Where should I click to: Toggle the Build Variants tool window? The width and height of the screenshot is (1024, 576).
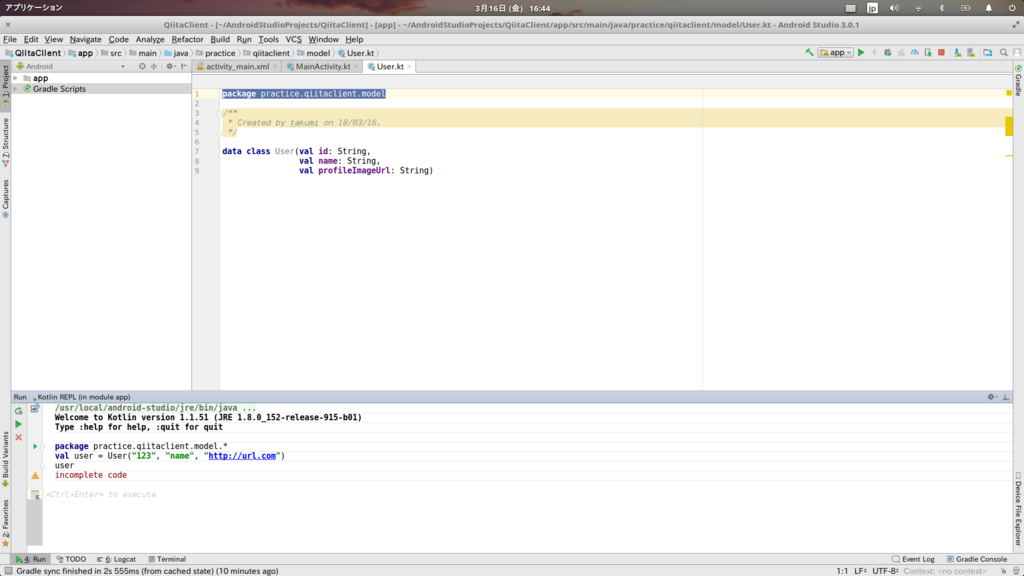click(5, 459)
